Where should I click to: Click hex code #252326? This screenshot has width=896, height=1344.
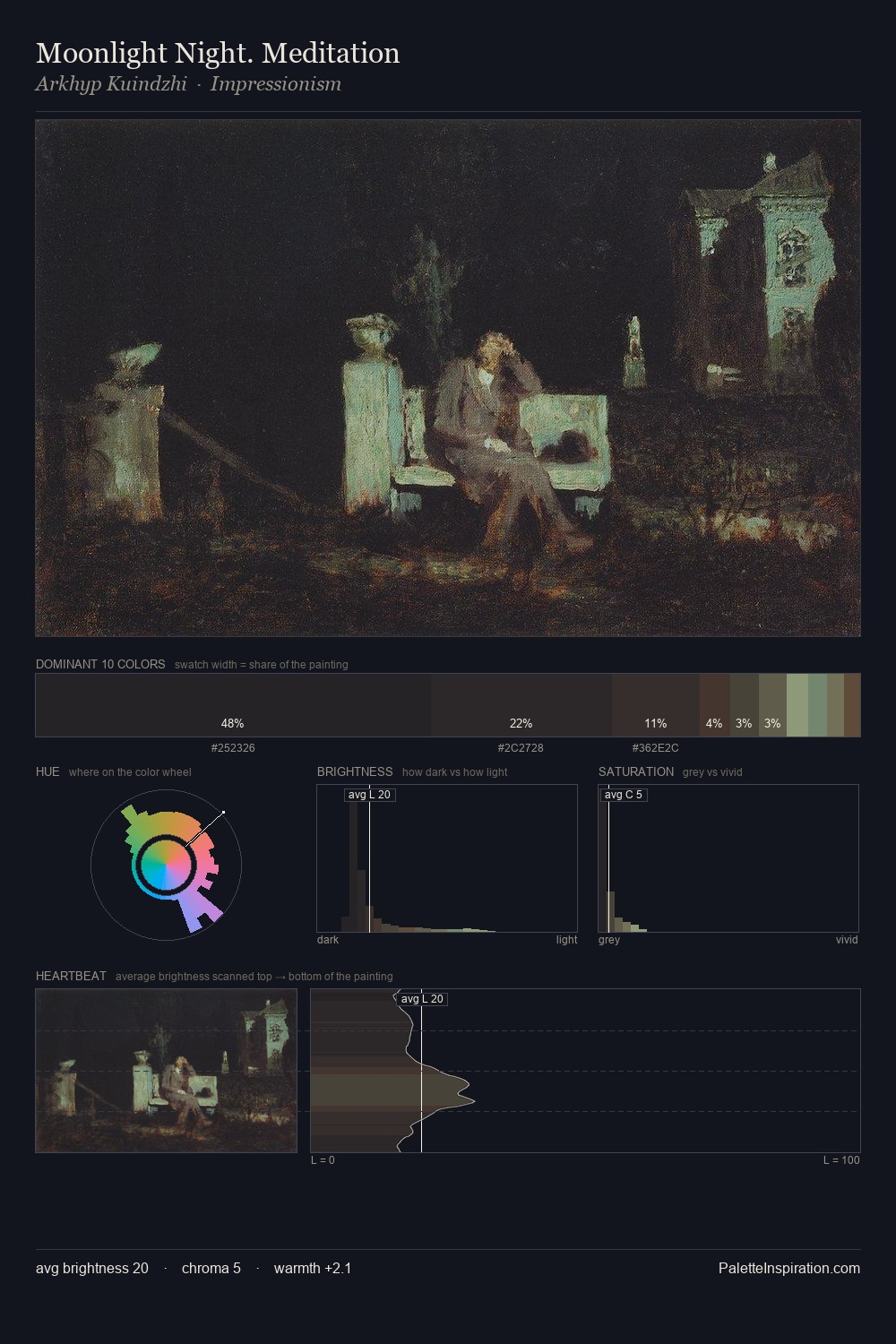tap(233, 748)
